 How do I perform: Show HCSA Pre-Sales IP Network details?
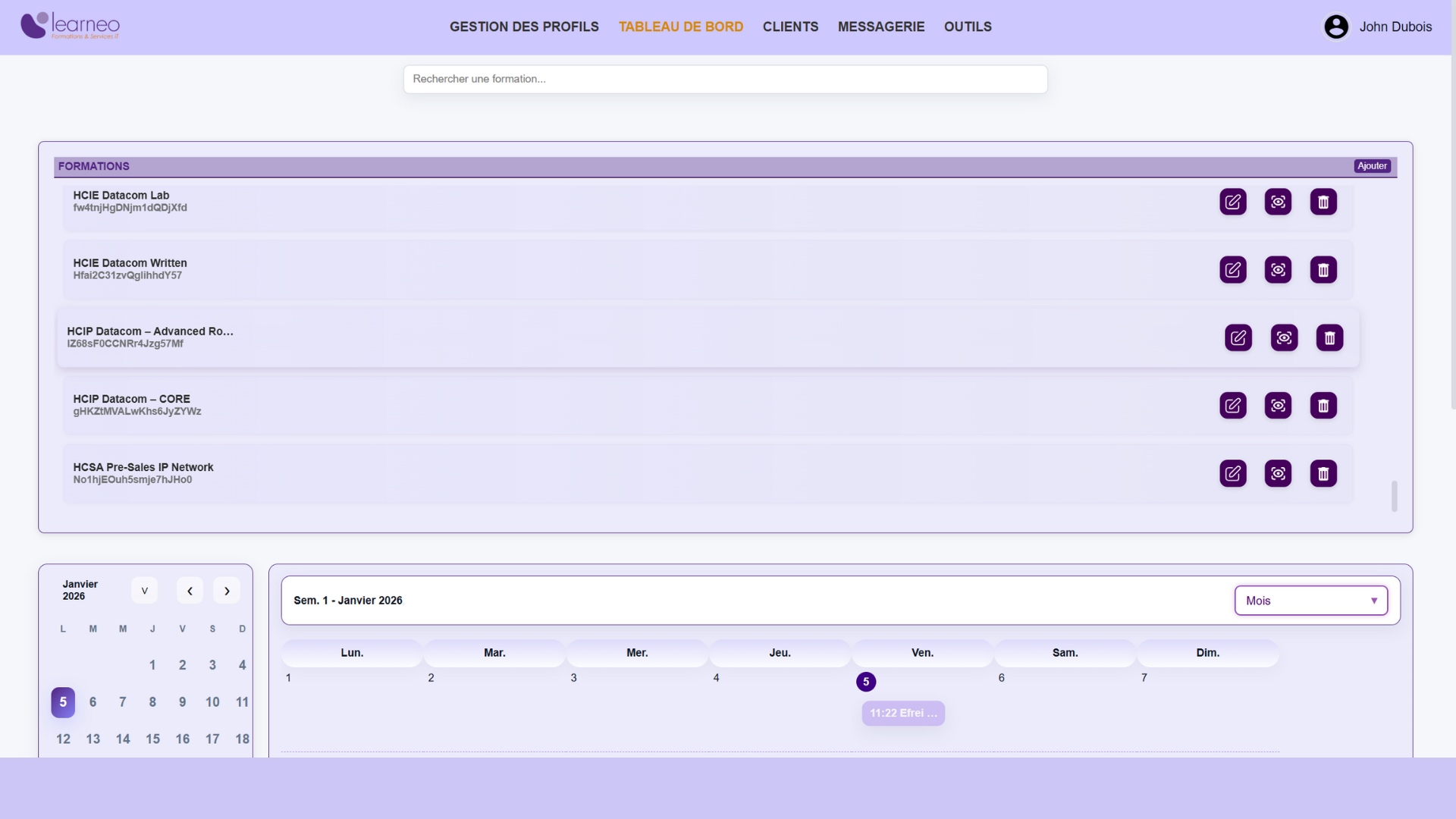tap(1278, 474)
